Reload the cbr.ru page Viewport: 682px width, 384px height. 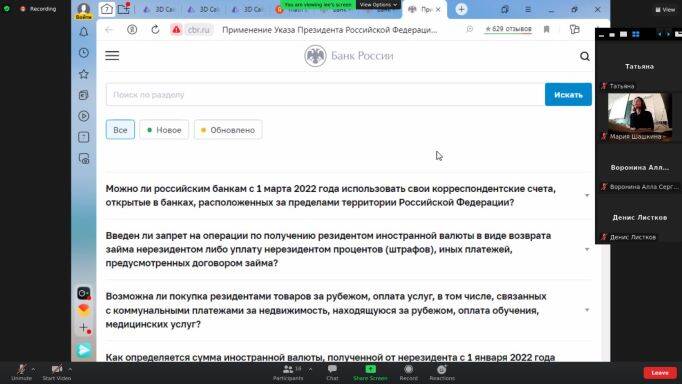click(155, 30)
